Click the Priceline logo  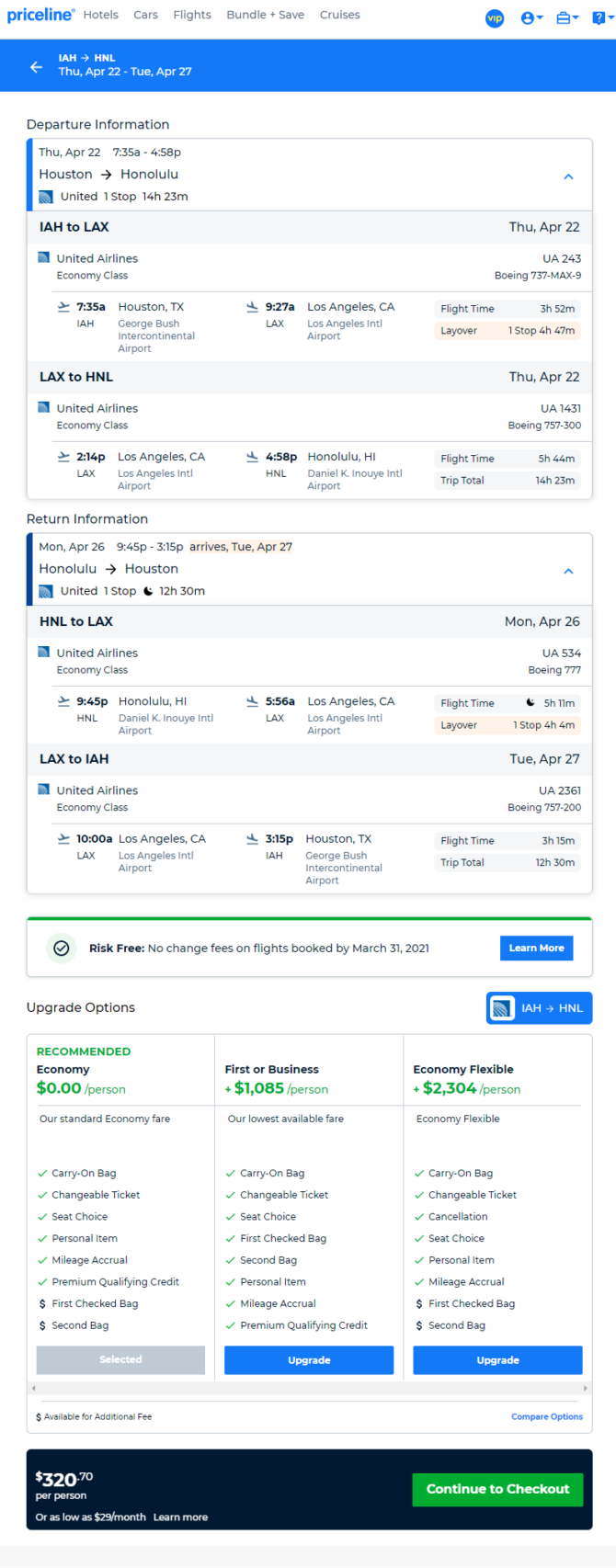click(41, 15)
